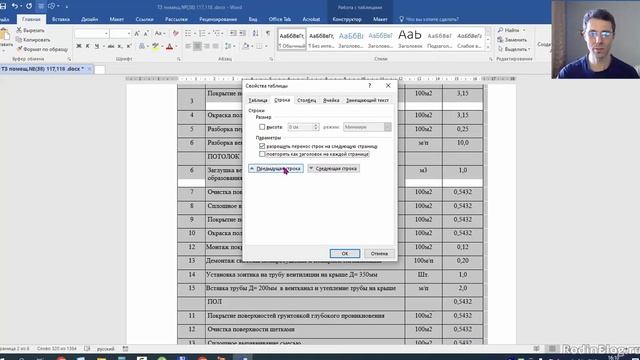Center the paragraph text
Screen dimensions: 640x360
[197, 46]
